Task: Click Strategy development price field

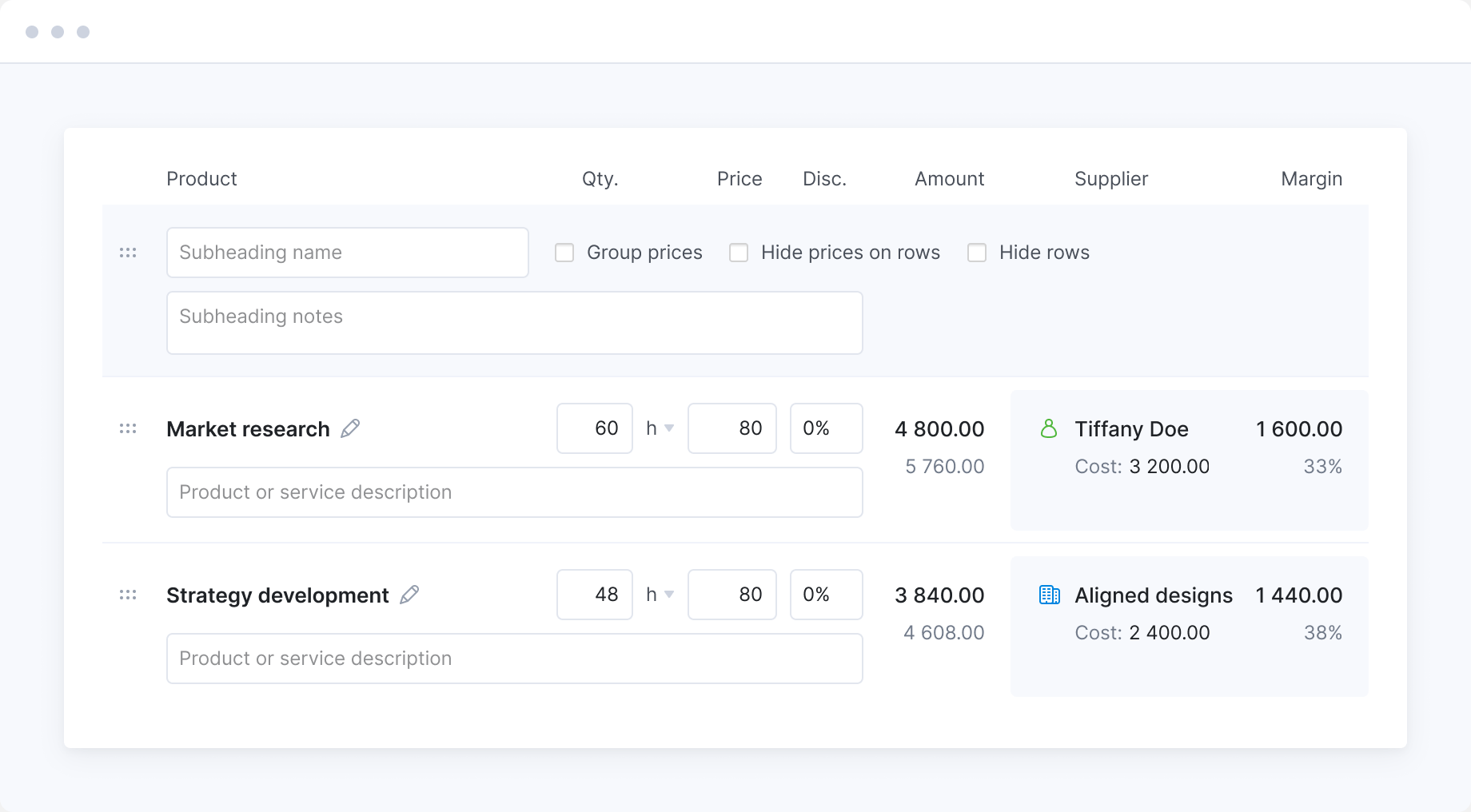Action: (x=732, y=595)
